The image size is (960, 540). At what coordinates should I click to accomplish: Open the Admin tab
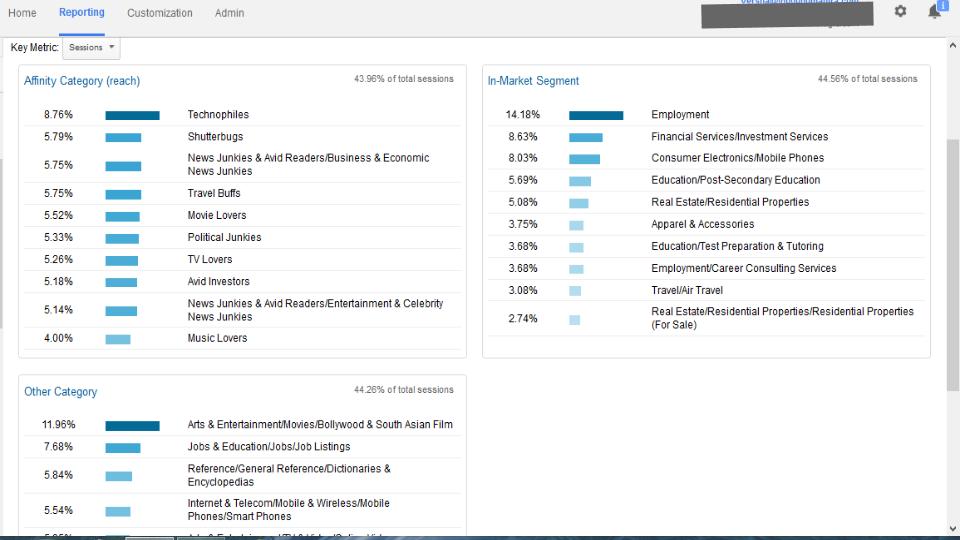click(x=229, y=13)
